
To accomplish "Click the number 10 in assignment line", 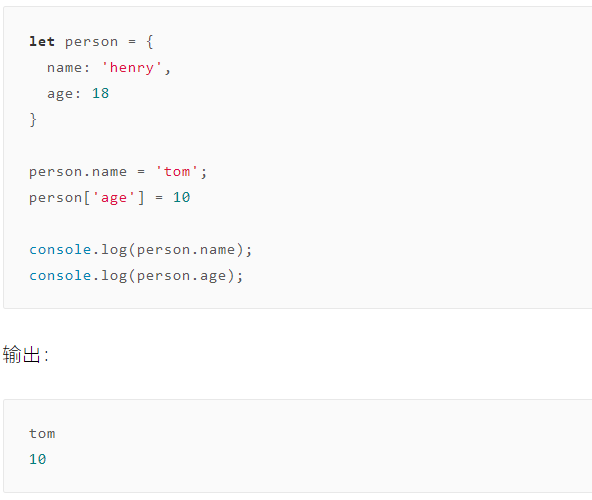I will point(182,197).
